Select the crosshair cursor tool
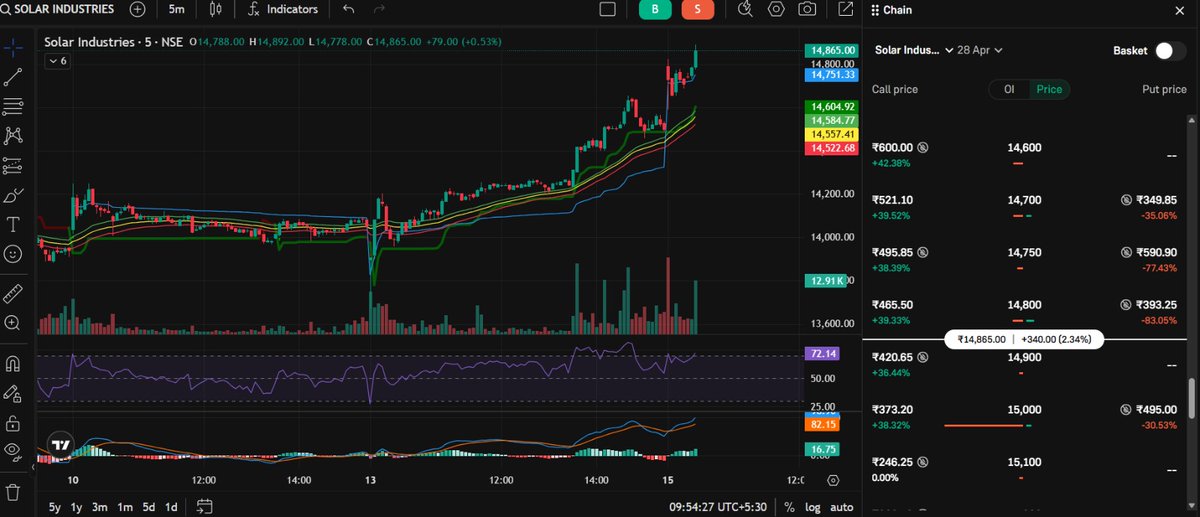Image resolution: width=1200 pixels, height=517 pixels. tap(13, 47)
